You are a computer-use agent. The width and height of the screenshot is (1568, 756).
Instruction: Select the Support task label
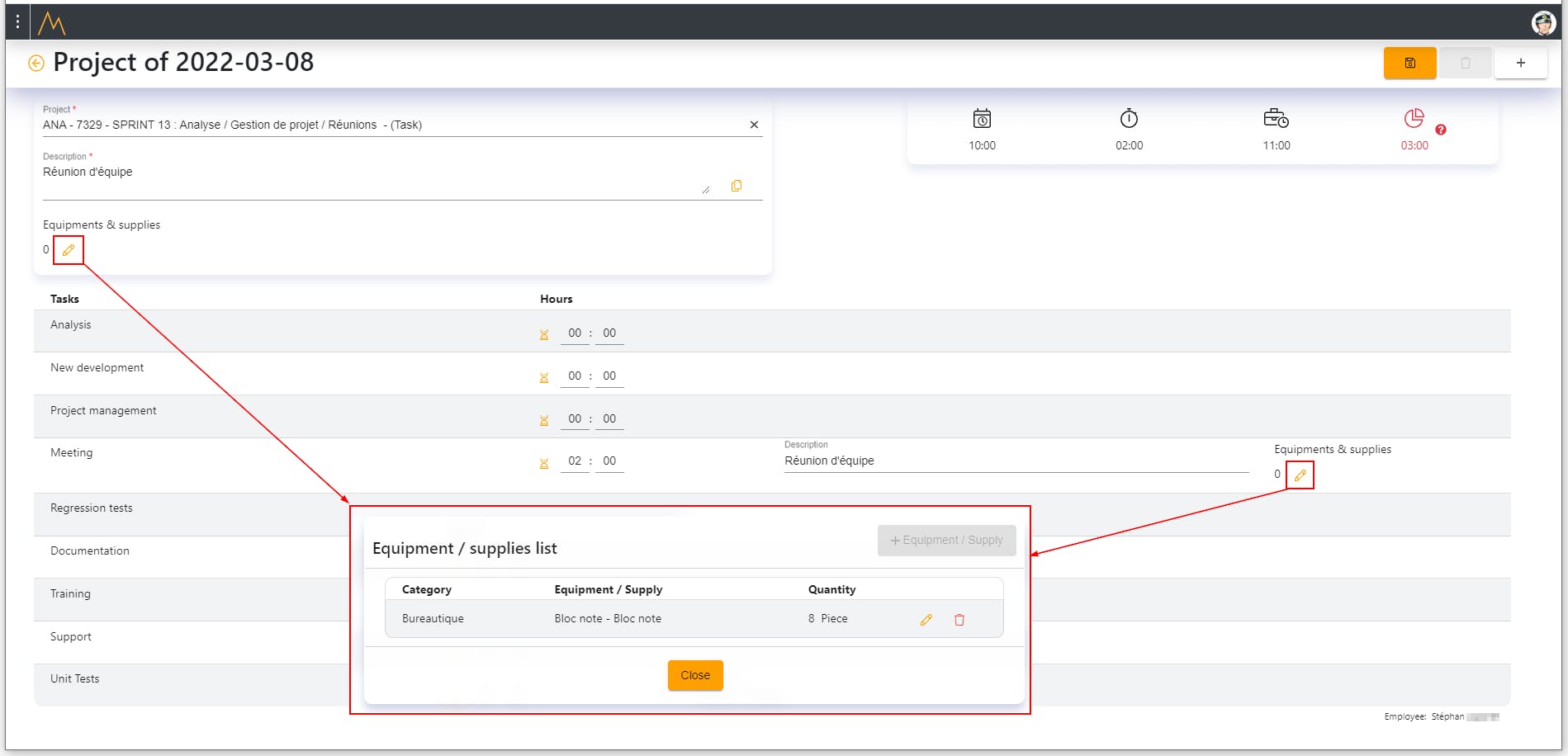point(71,637)
